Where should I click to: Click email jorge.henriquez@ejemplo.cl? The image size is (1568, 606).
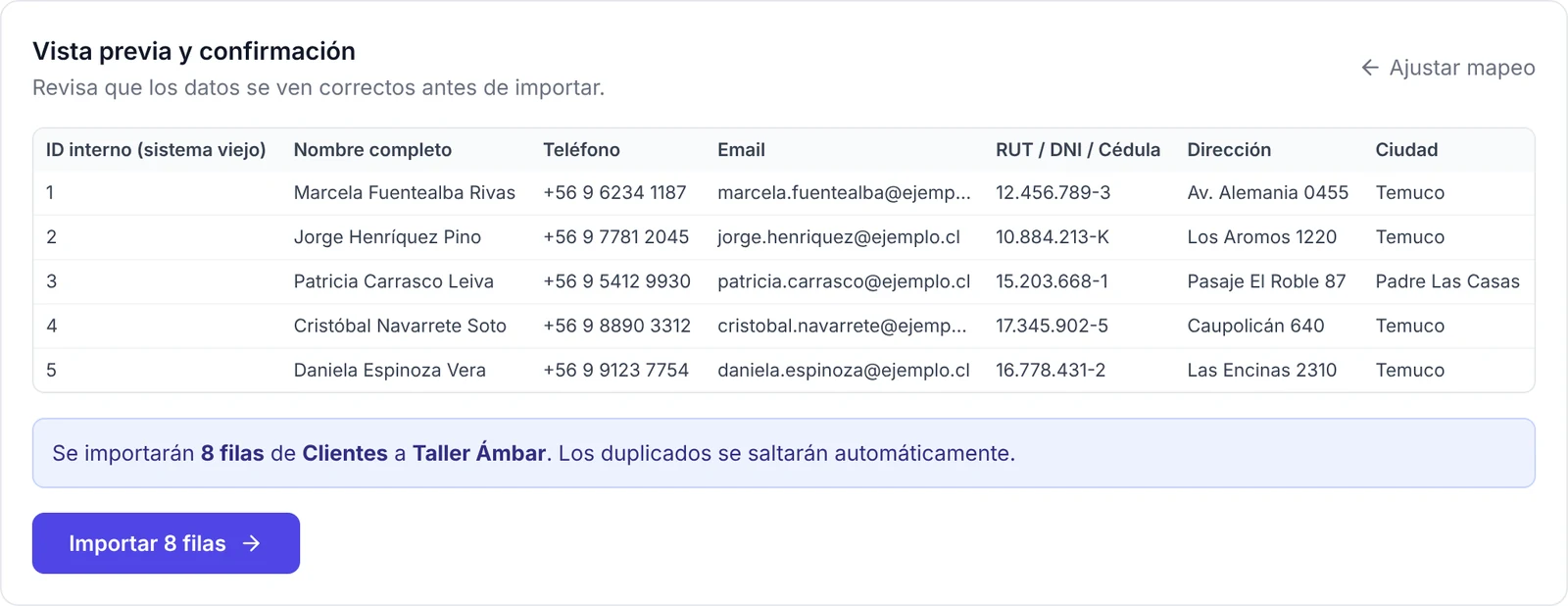[x=839, y=237]
